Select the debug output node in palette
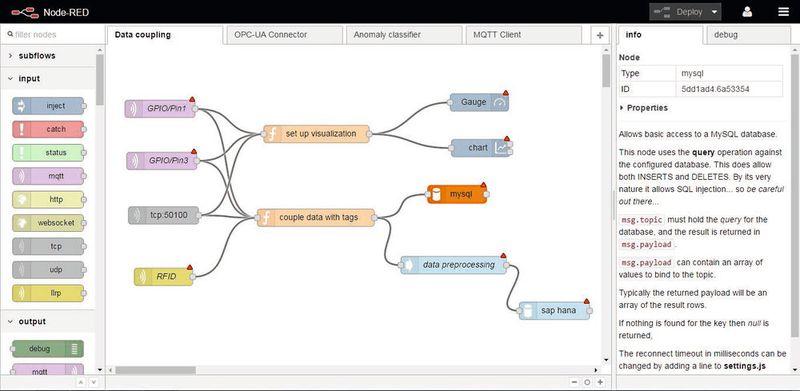 coord(47,349)
